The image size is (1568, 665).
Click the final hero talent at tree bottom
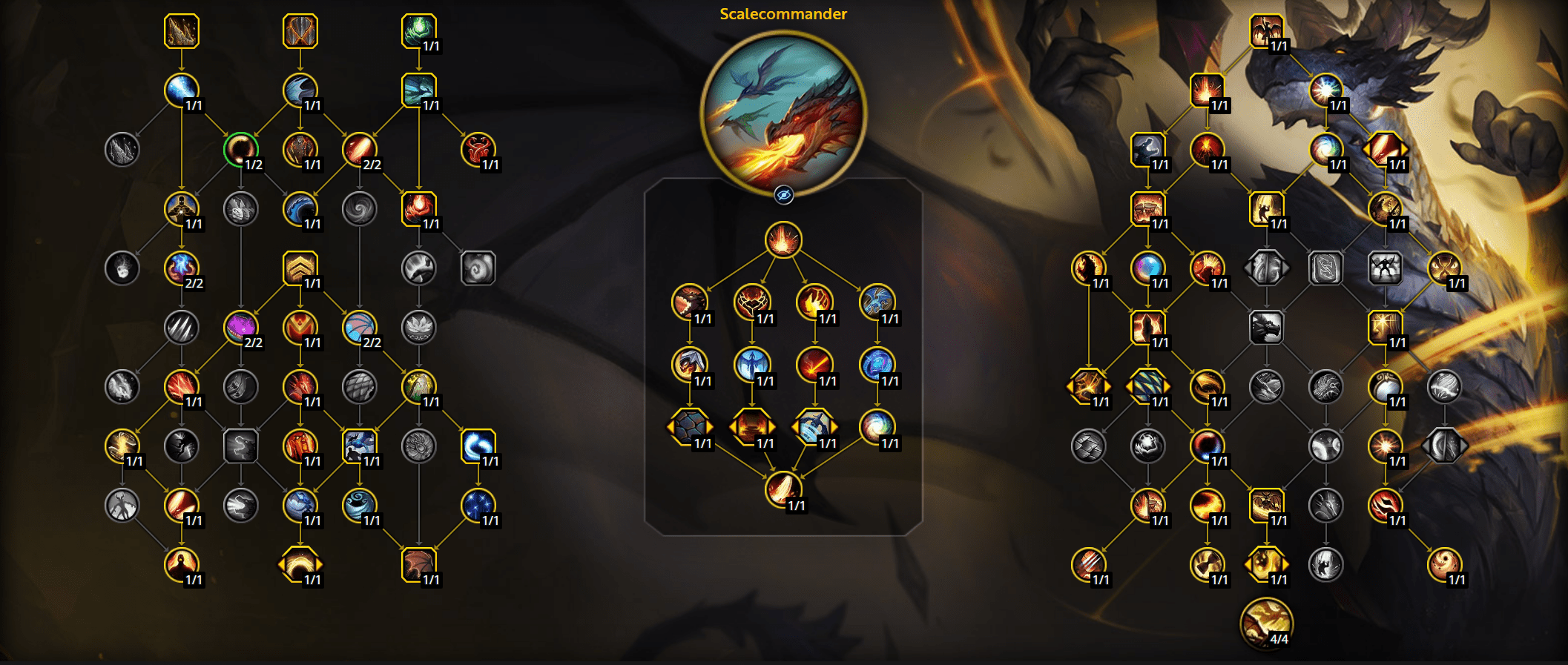pyautogui.click(x=783, y=489)
